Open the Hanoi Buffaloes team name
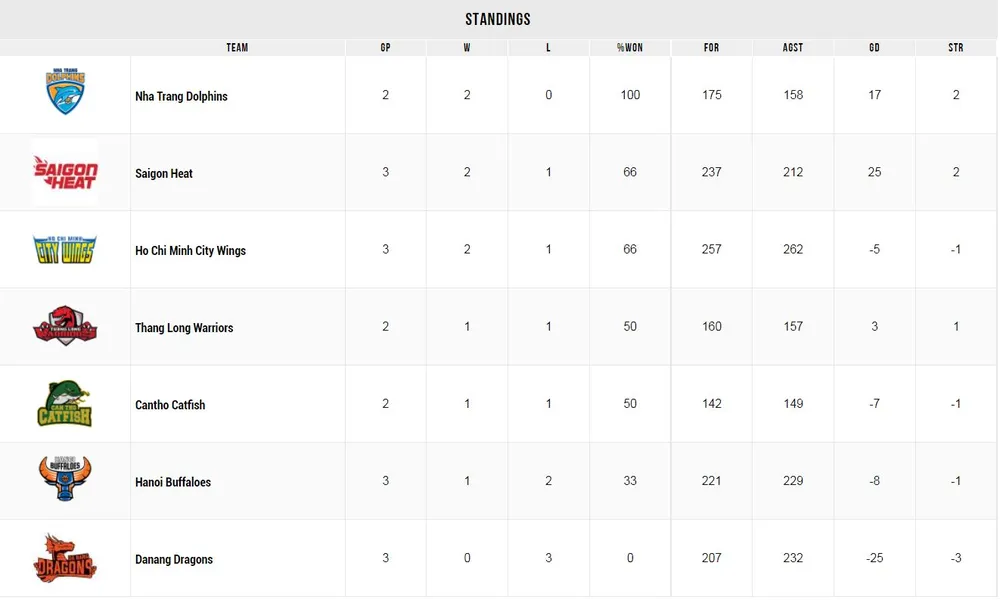The image size is (1000, 600). coord(173,482)
